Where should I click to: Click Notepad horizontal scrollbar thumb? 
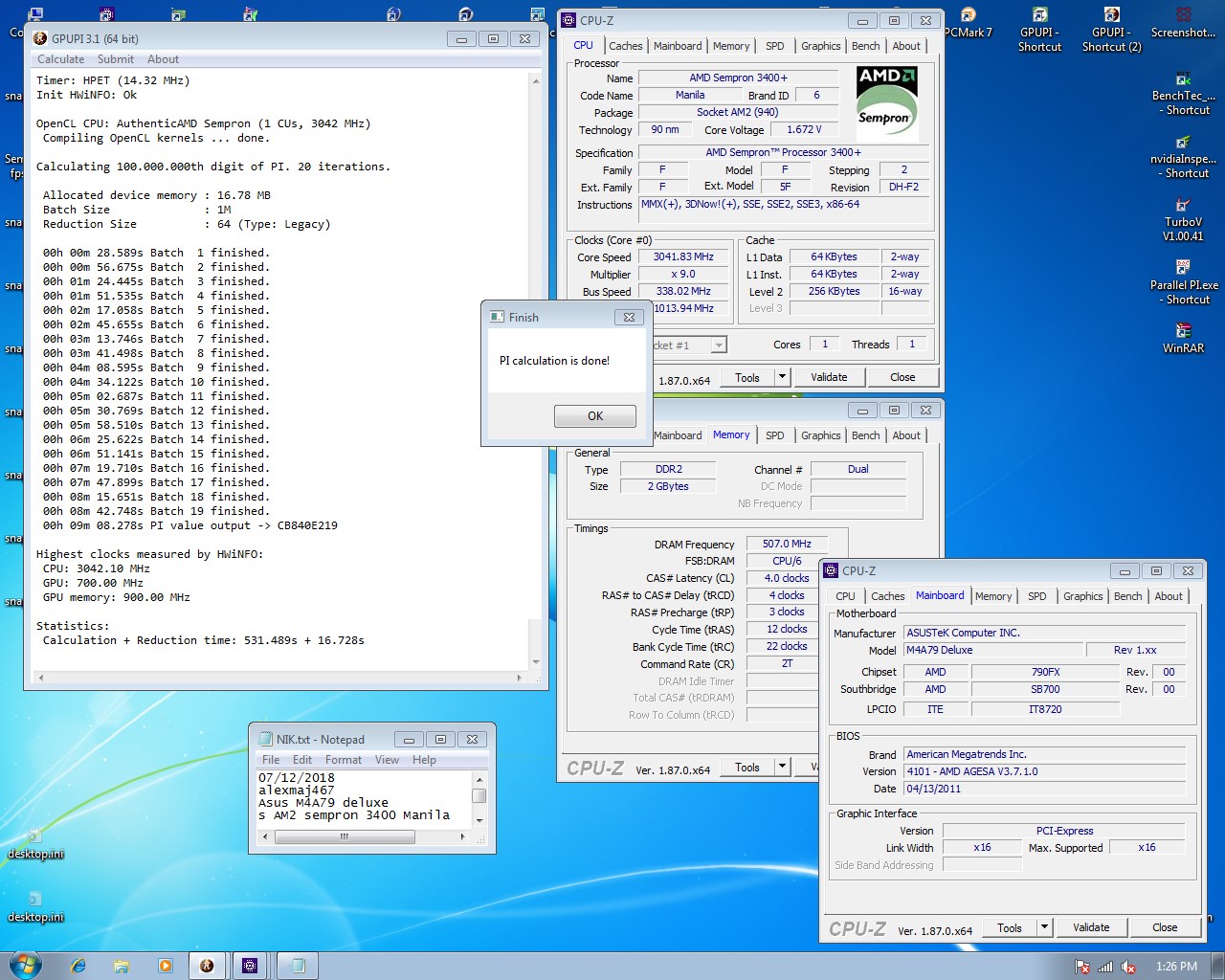[x=345, y=836]
